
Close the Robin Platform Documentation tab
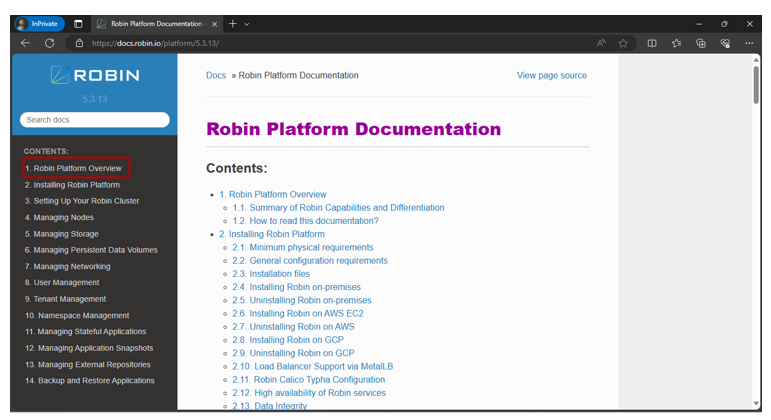[214, 24]
